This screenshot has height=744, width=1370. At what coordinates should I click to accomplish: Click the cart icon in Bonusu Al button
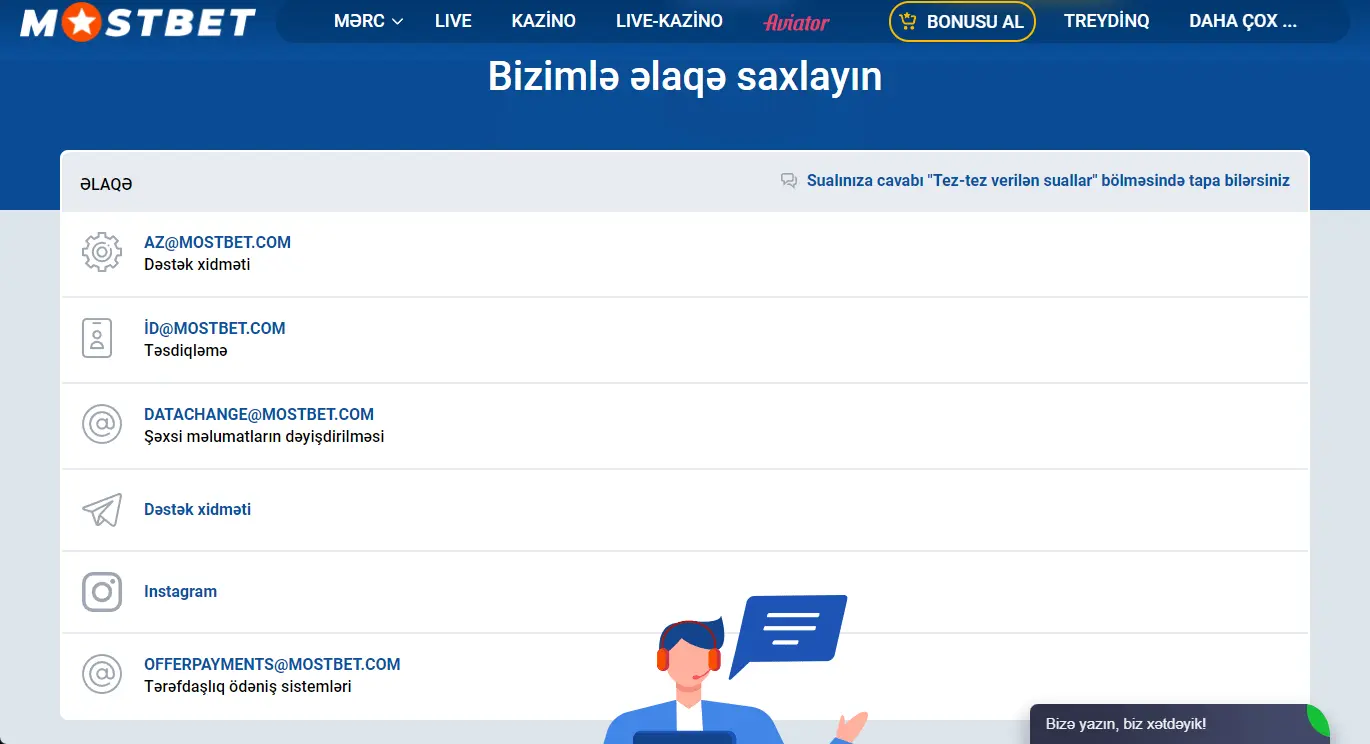(908, 20)
